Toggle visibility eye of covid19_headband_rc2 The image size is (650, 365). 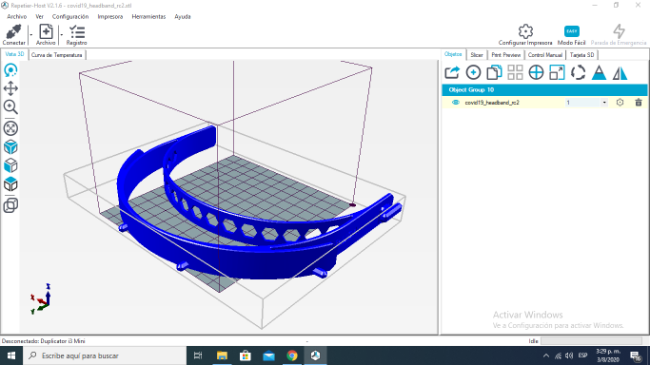[456, 102]
